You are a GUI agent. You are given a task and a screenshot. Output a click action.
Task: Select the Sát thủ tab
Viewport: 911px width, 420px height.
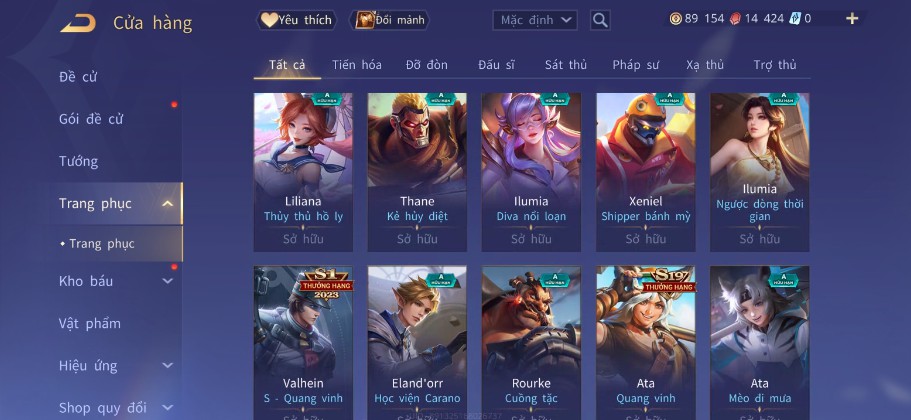click(x=566, y=64)
